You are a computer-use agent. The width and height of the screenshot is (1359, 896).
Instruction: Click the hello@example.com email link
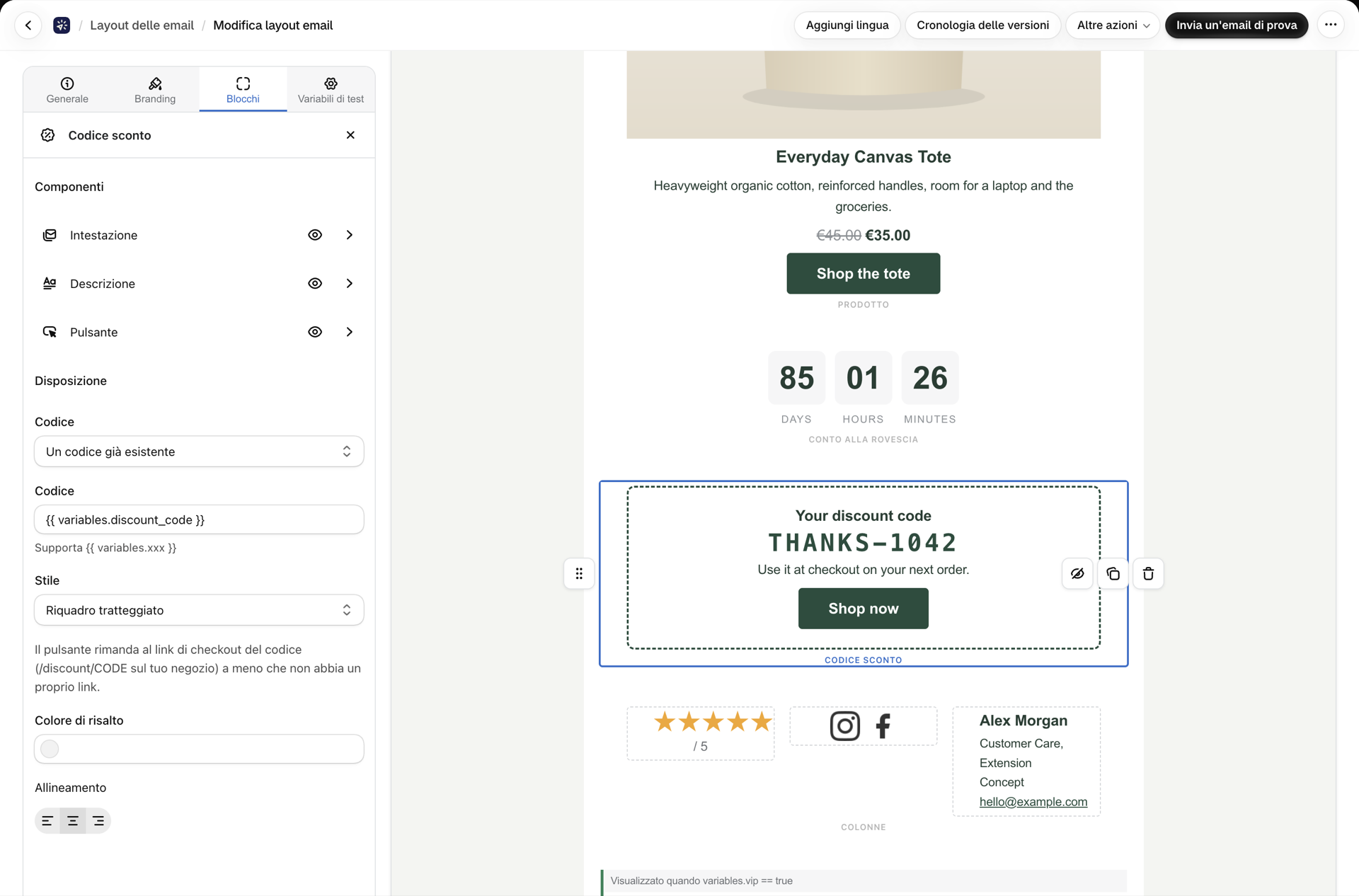coord(1033,802)
